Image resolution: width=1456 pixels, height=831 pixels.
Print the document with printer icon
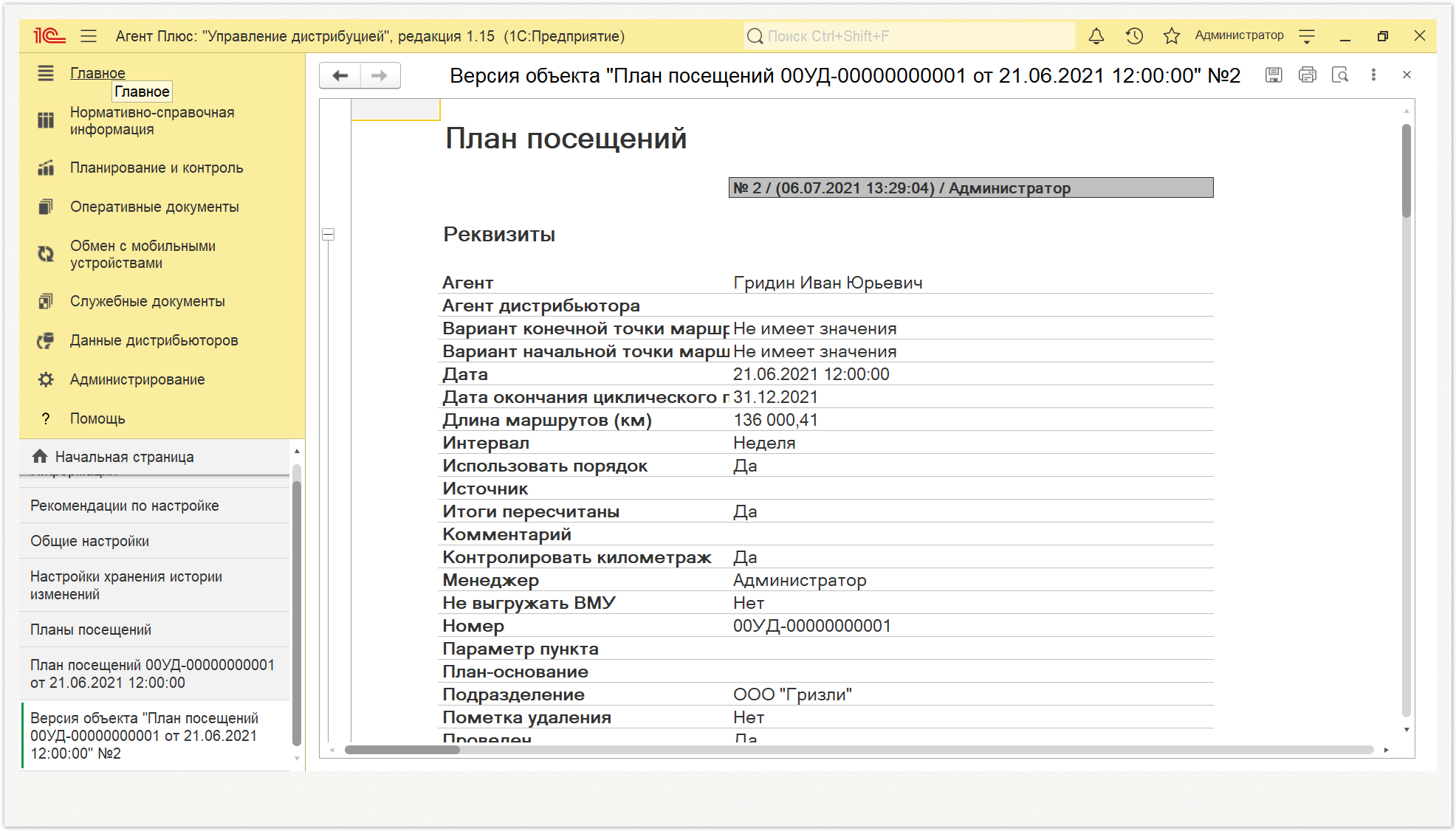pyautogui.click(x=1307, y=75)
